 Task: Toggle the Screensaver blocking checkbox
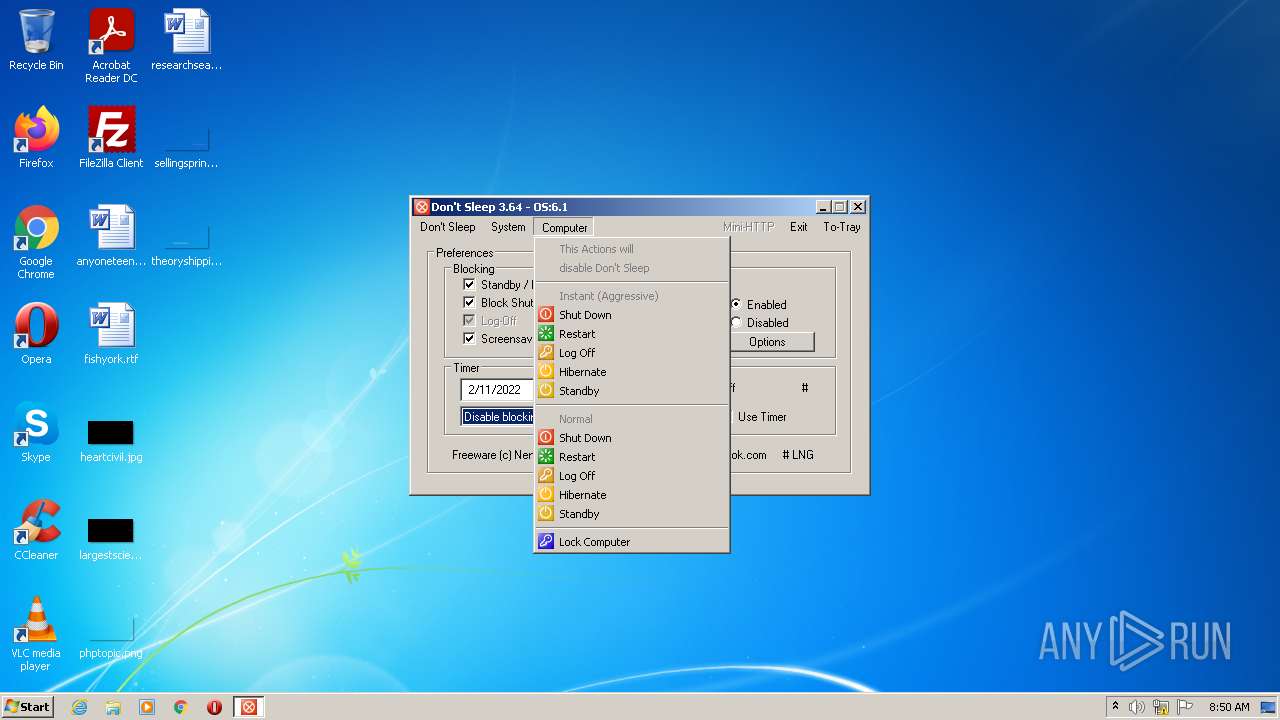pyautogui.click(x=469, y=339)
